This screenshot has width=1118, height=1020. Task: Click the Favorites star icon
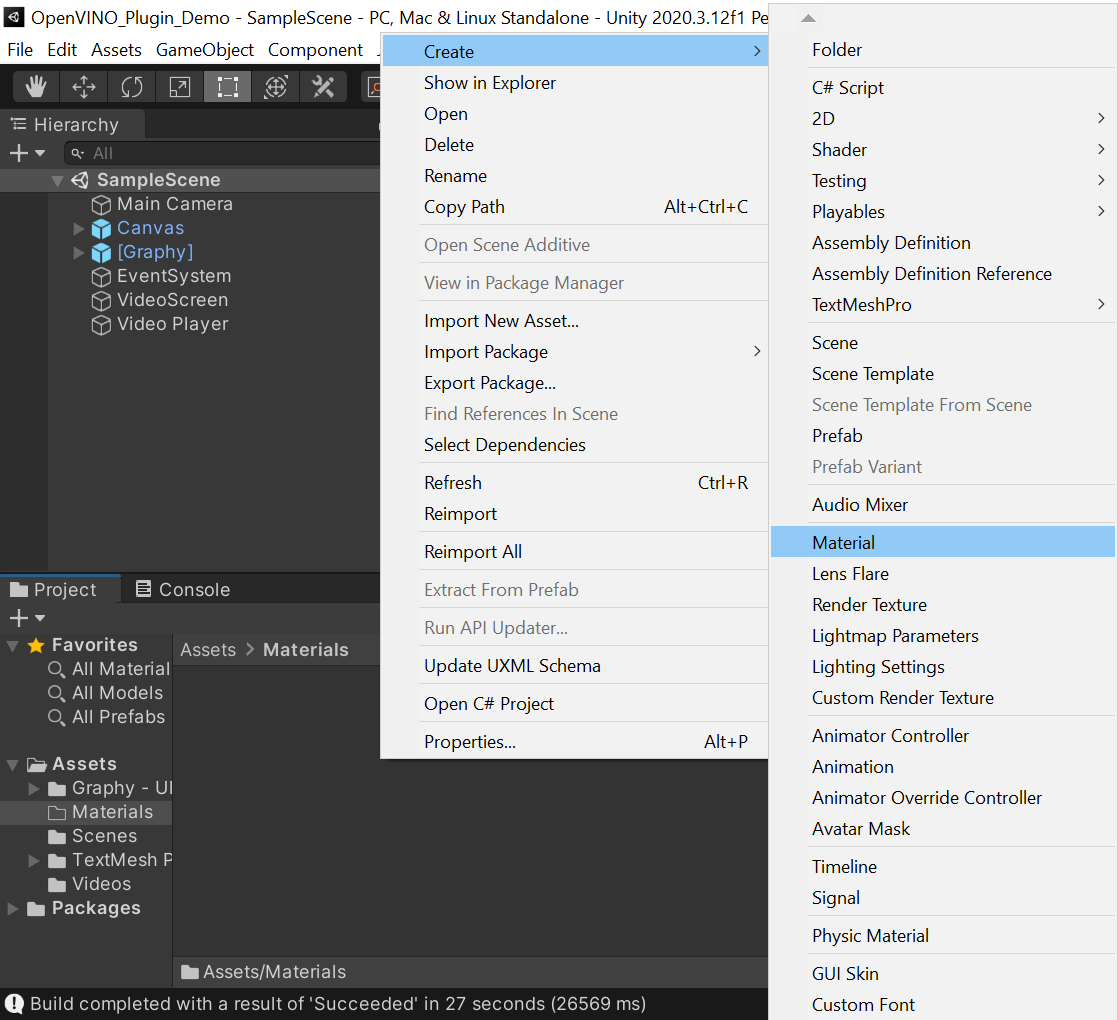(x=36, y=645)
